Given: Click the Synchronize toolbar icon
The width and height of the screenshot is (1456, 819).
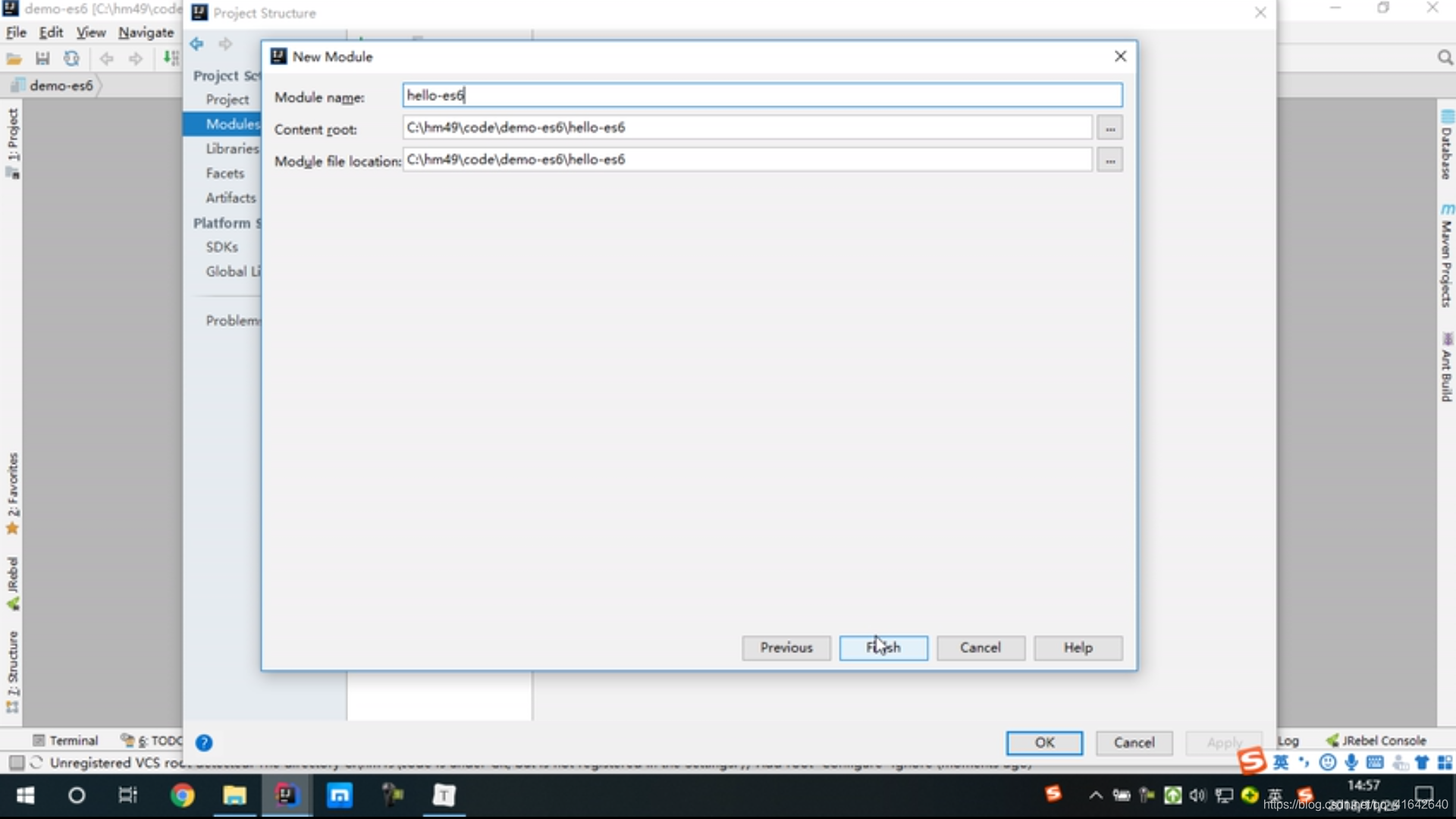Looking at the screenshot, I should tap(71, 58).
